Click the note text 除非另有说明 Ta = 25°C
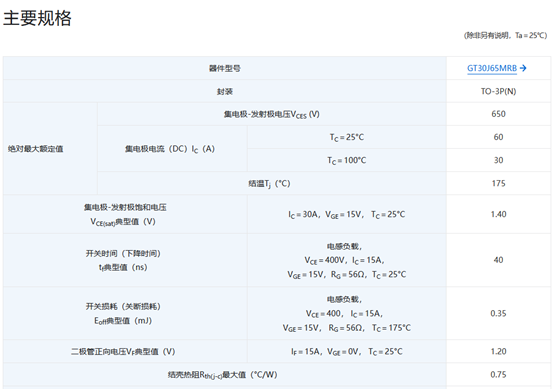 [x=505, y=35]
